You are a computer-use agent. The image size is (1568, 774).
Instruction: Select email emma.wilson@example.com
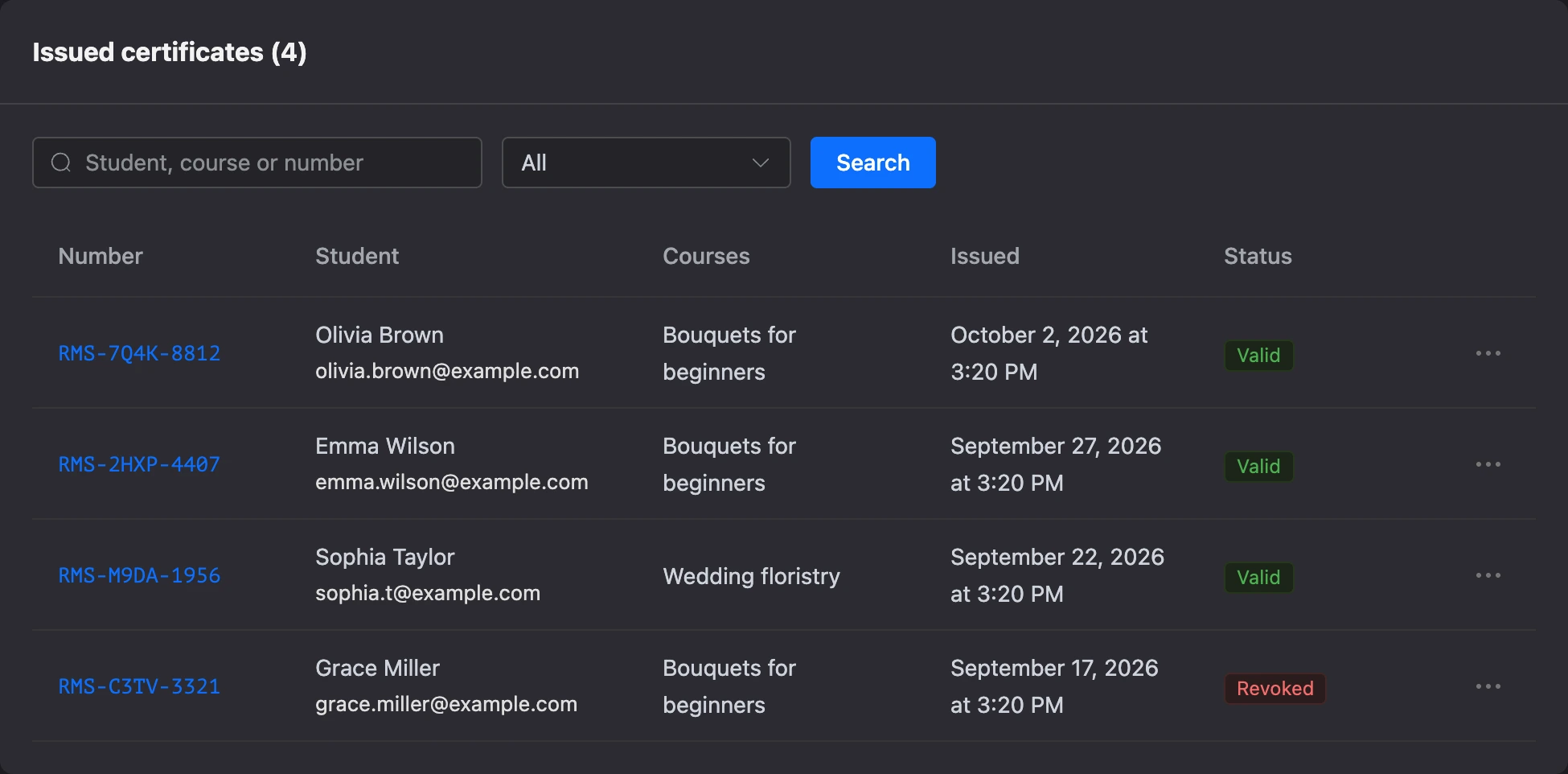click(x=452, y=482)
